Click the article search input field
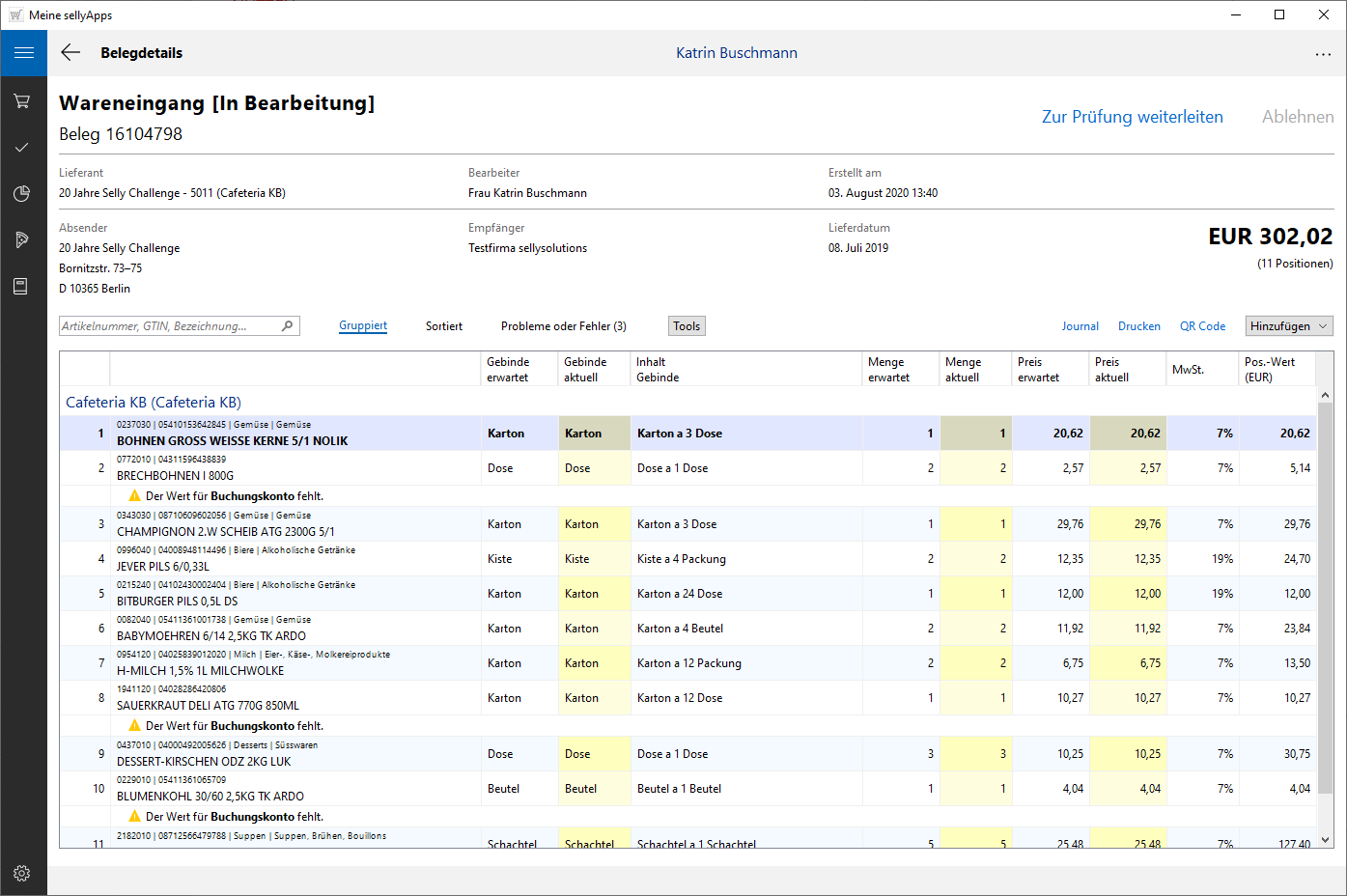This screenshot has width=1347, height=896. tap(169, 326)
